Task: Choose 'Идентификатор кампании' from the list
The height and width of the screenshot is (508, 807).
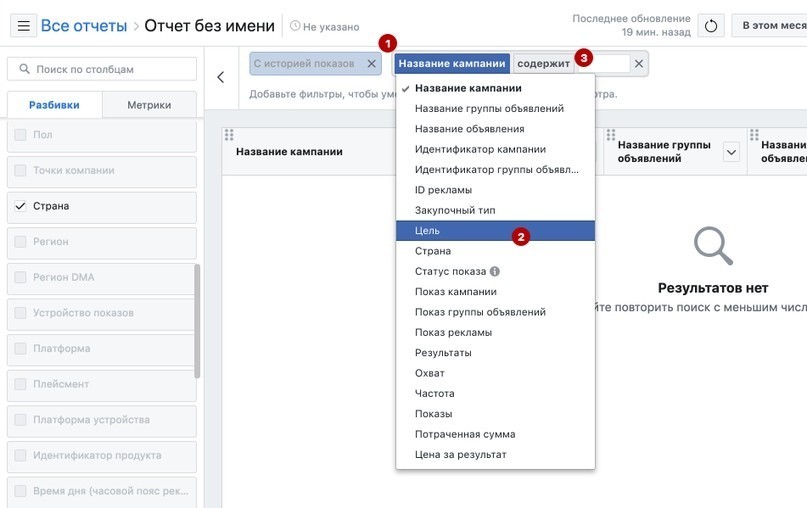Action: [x=495, y=149]
